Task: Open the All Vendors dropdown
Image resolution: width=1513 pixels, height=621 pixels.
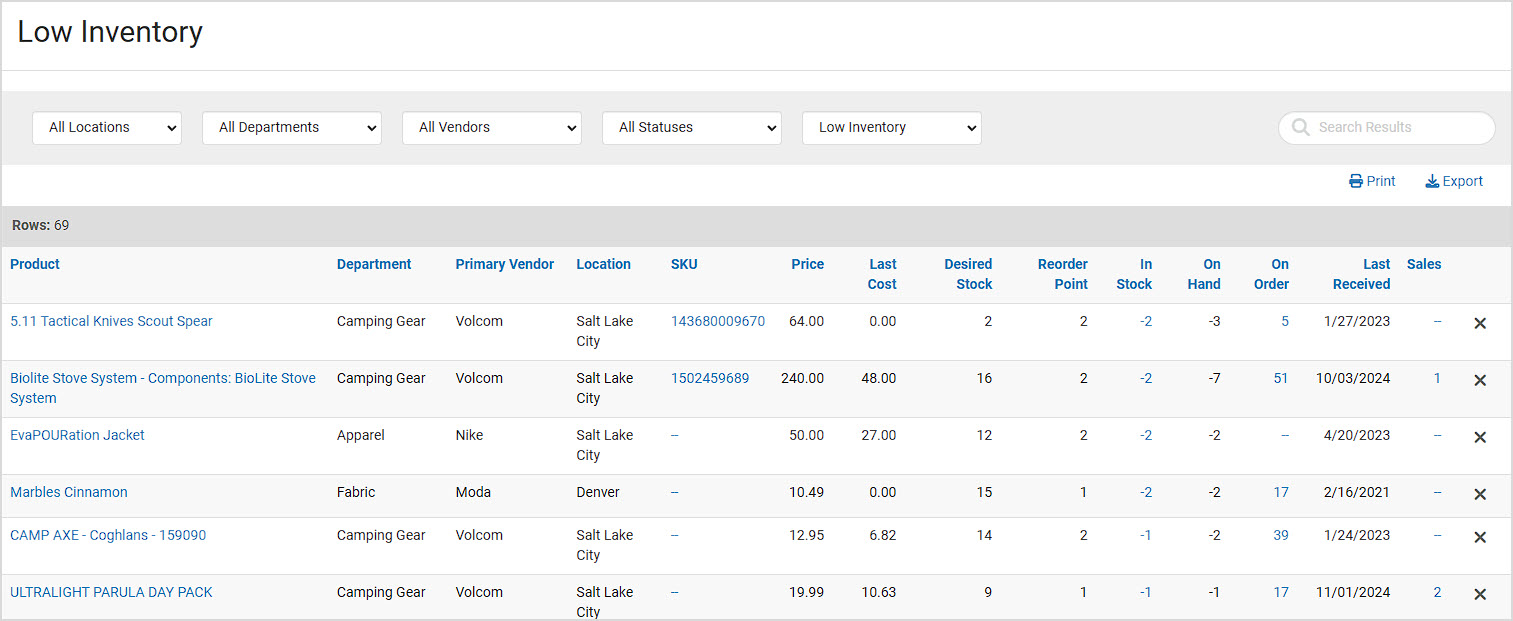Action: pyautogui.click(x=492, y=128)
